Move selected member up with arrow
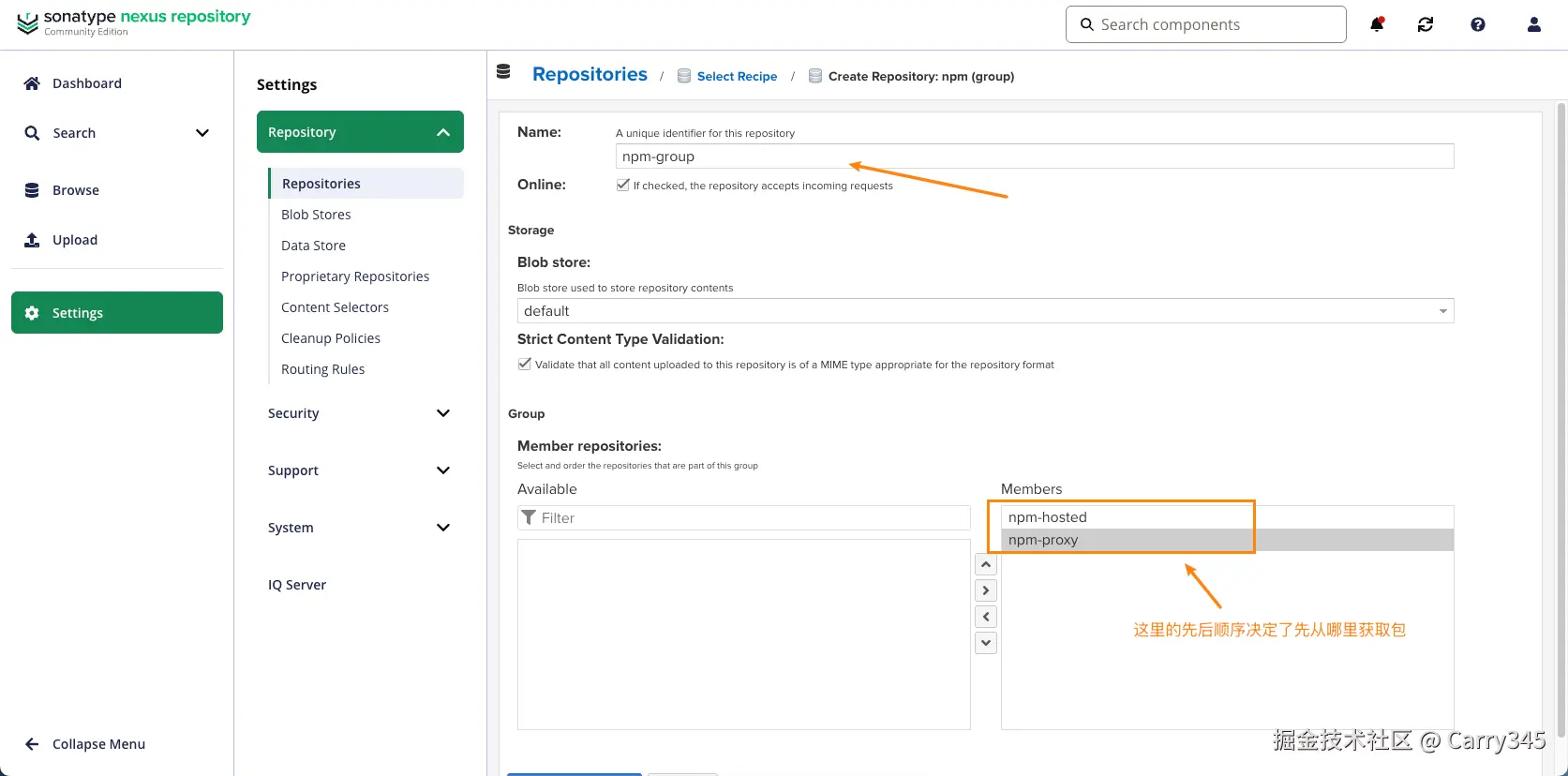Screen dimensions: 1568x776 [986, 564]
